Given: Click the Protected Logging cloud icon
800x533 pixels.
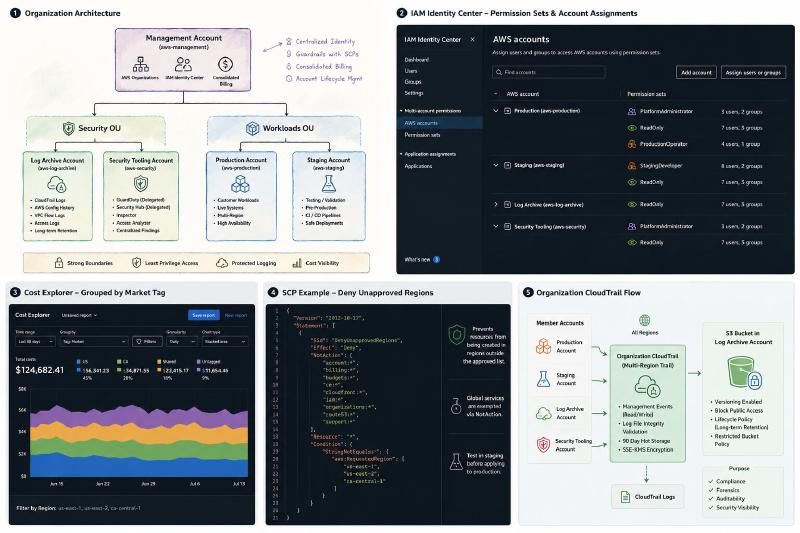Looking at the screenshot, I should click(222, 263).
